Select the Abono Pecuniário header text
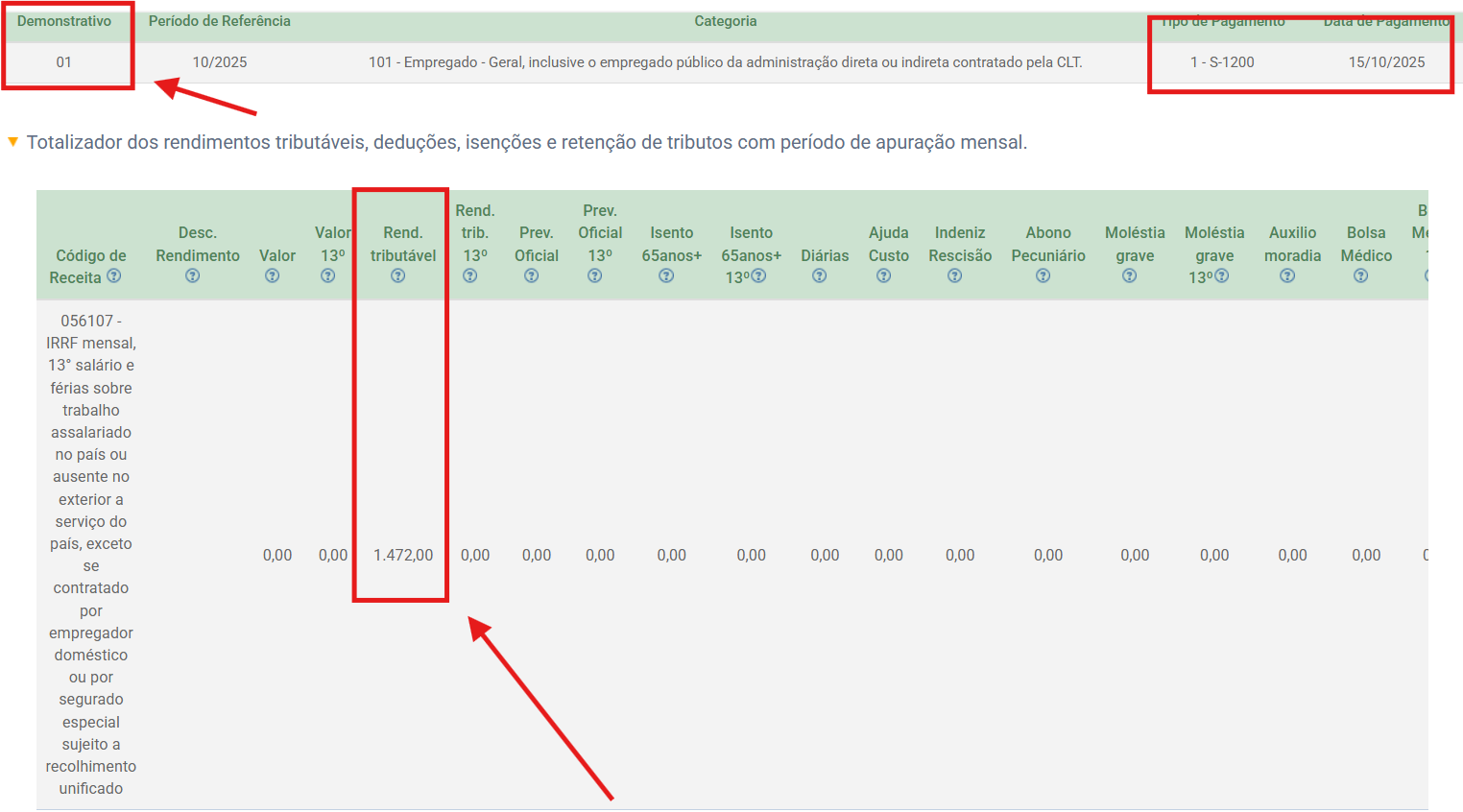This screenshot has width=1463, height=812. tap(1048, 244)
